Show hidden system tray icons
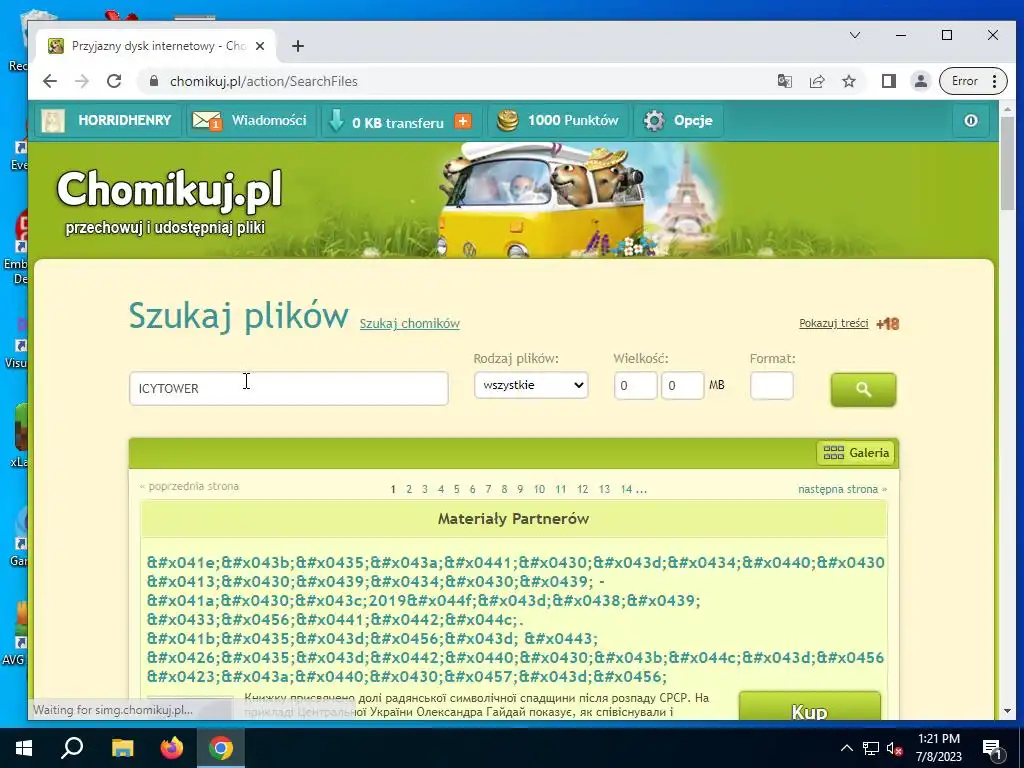The width and height of the screenshot is (1024, 768). (846, 748)
